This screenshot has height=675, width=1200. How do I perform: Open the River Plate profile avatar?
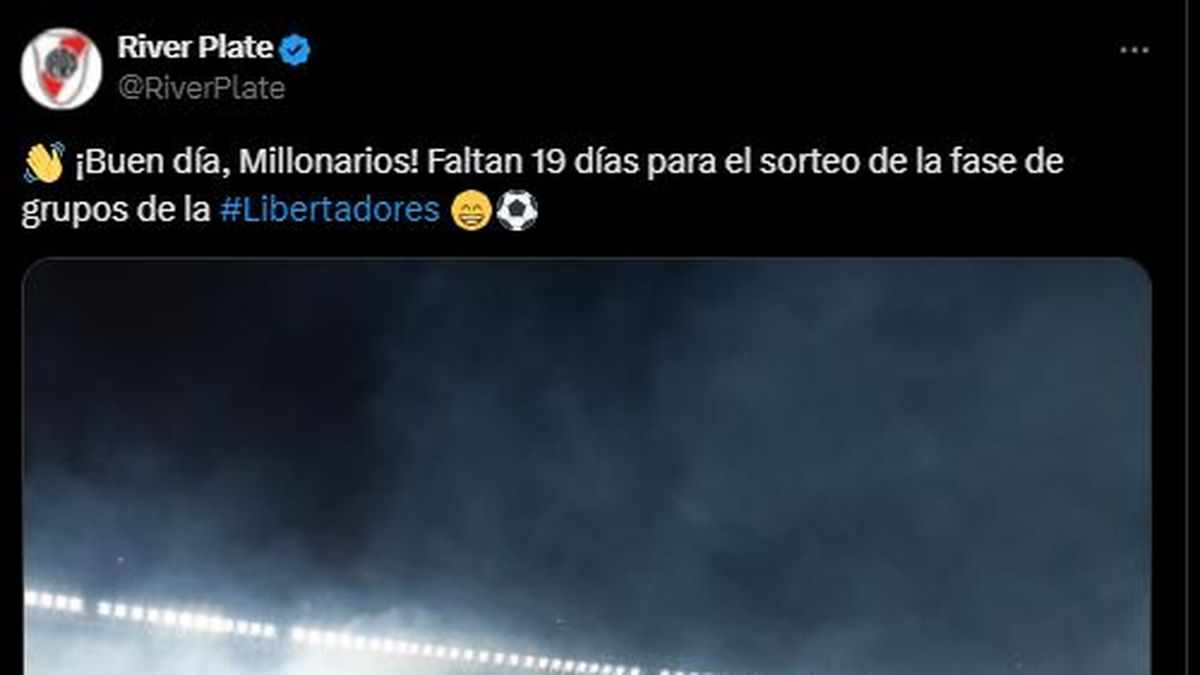pos(61,67)
